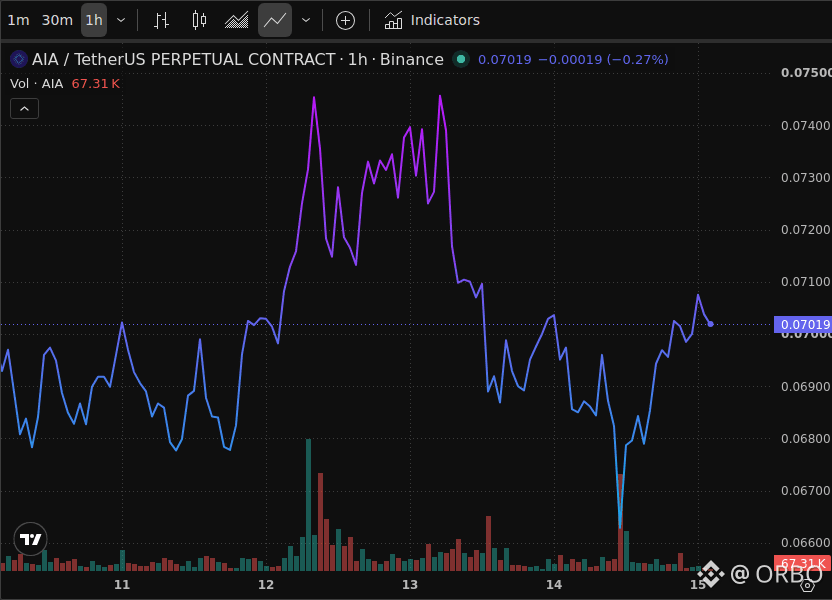Open the Indicators menu

432,20
